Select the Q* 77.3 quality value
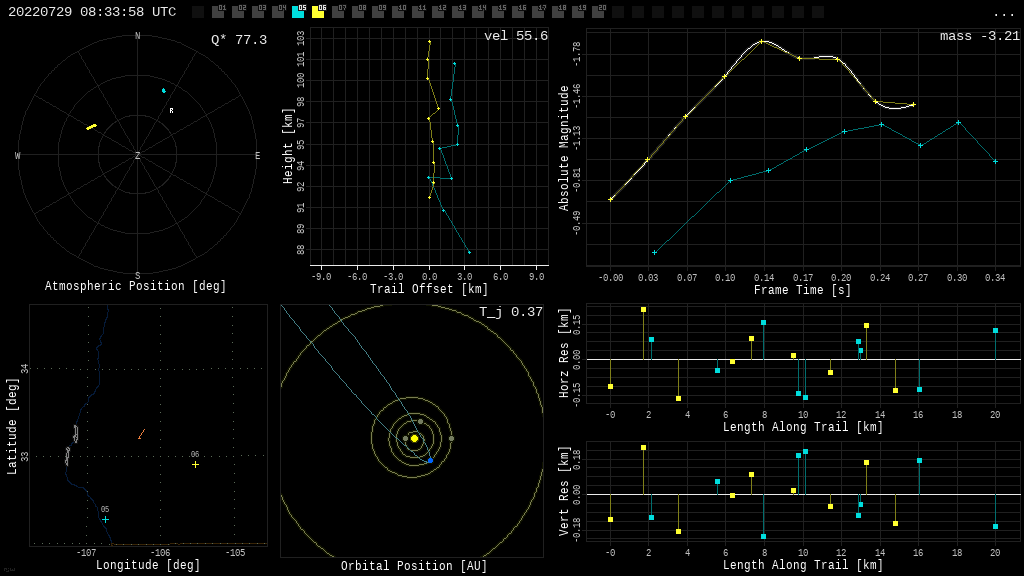Viewport: 1024px width, 576px height. pos(238,41)
